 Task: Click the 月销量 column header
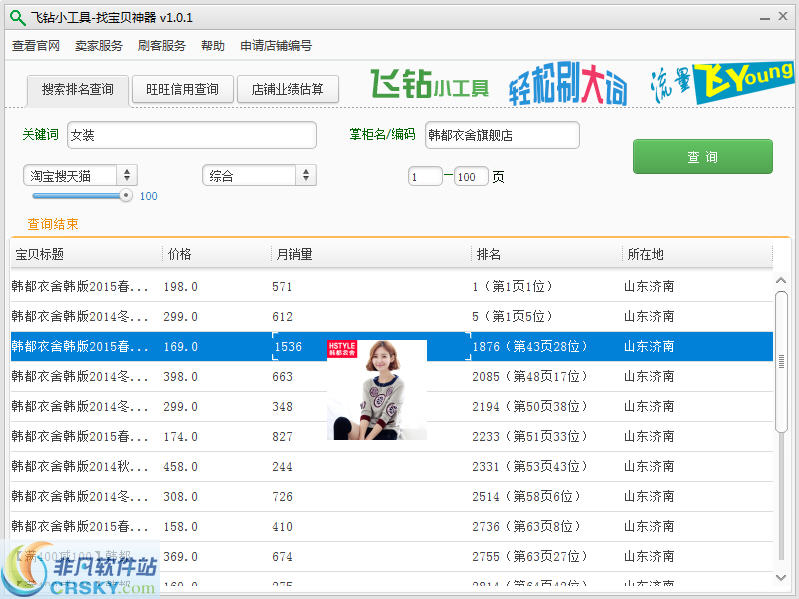point(370,254)
